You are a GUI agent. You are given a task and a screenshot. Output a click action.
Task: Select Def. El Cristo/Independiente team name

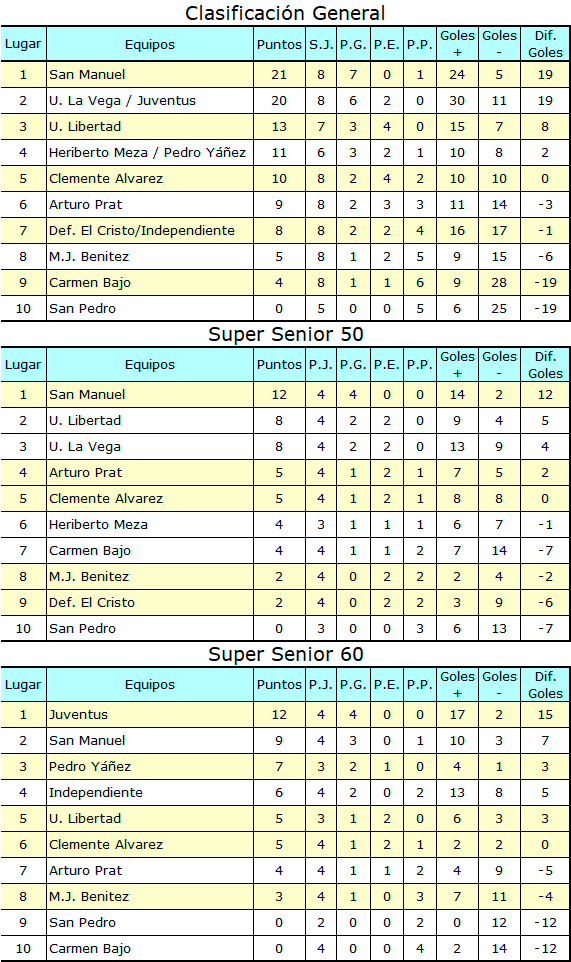(142, 231)
